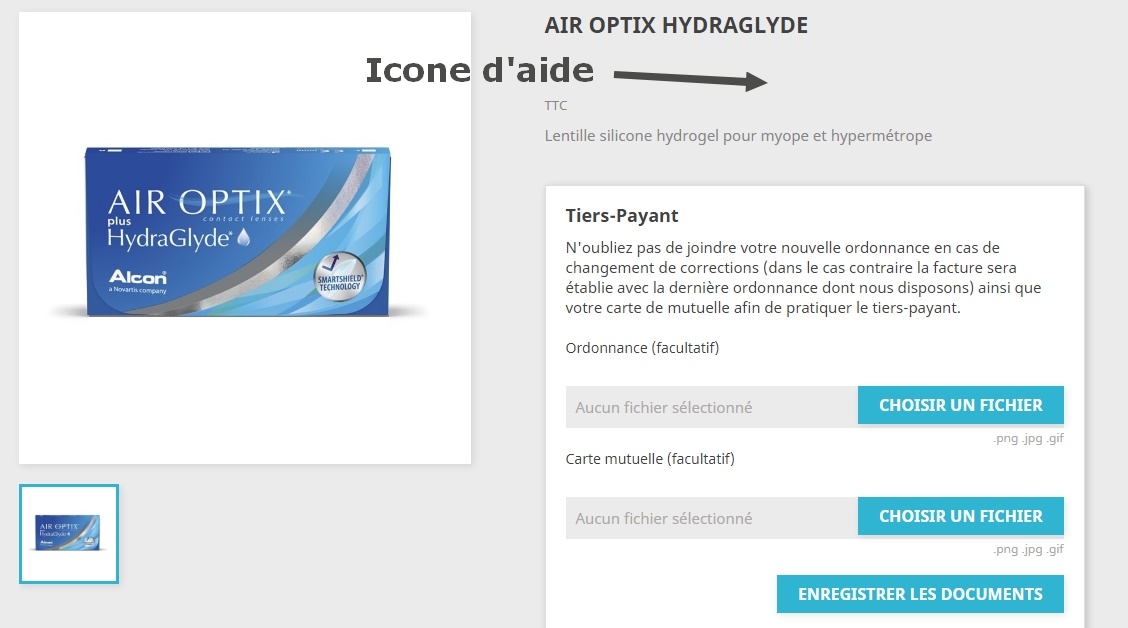Click the Lentille silicone hydrogel description
This screenshot has height=628, width=1128.
click(738, 136)
